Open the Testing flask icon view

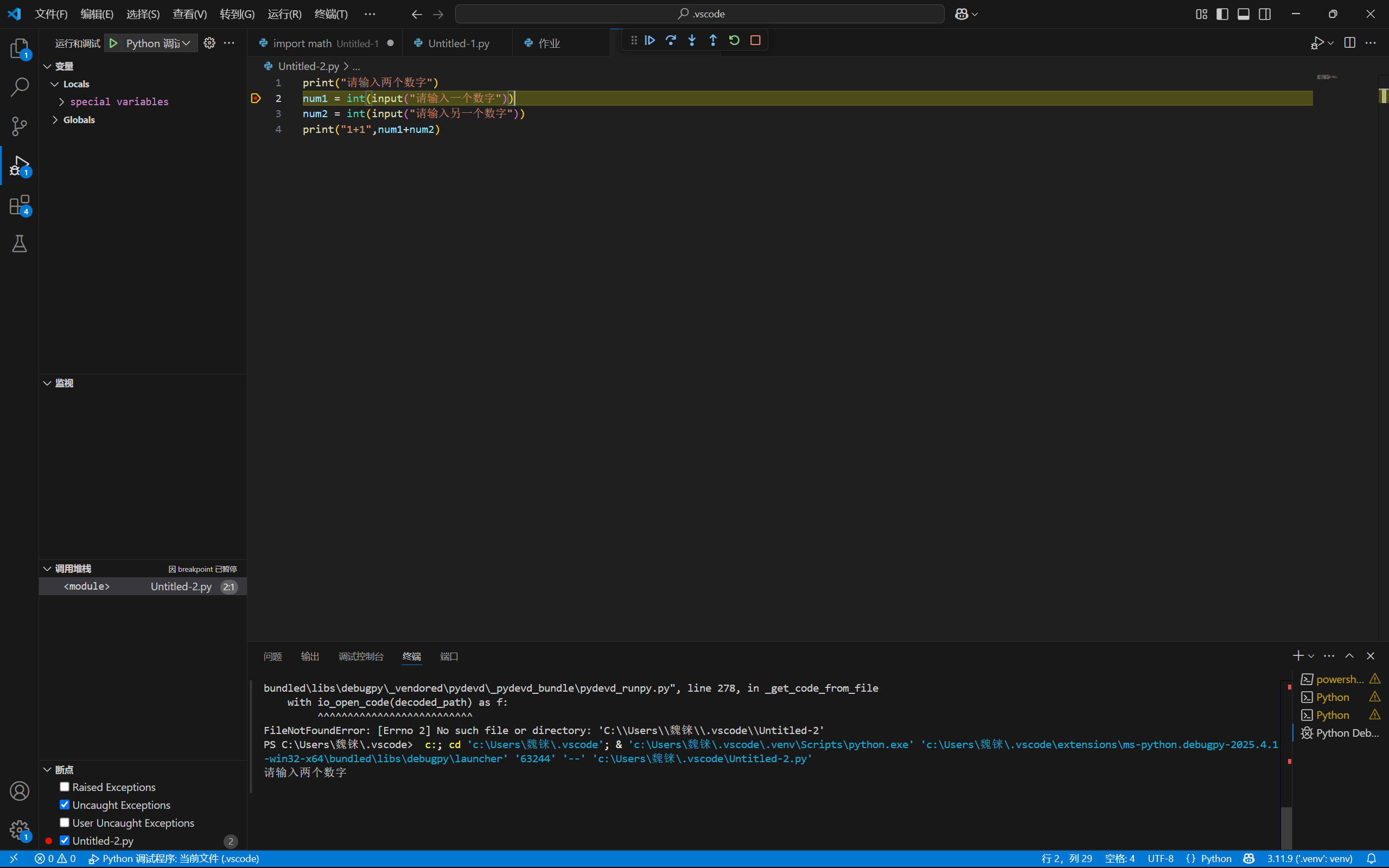tap(20, 244)
